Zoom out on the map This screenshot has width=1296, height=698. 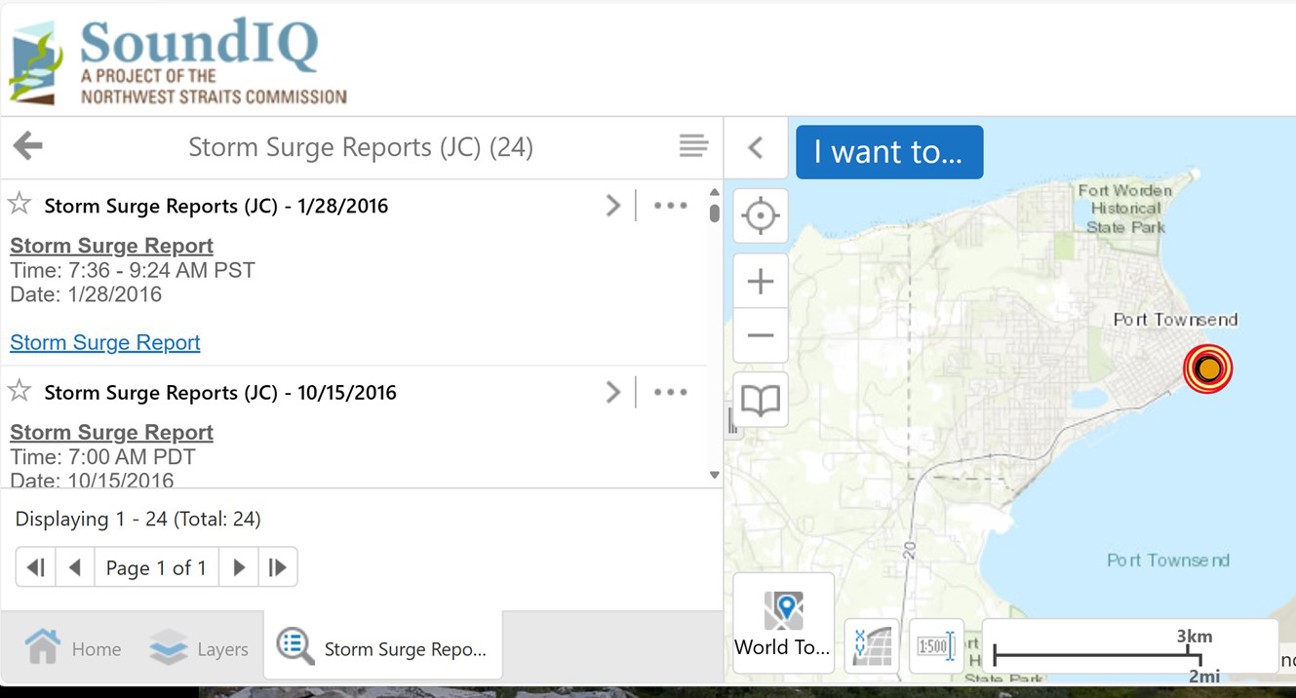pyautogui.click(x=760, y=336)
